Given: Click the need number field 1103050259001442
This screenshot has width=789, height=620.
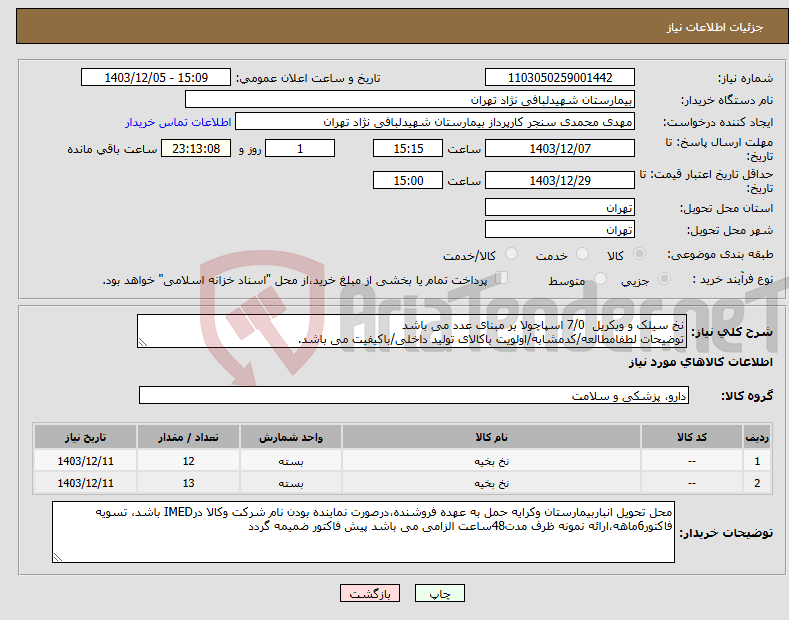Looking at the screenshot, I should 560,78.
